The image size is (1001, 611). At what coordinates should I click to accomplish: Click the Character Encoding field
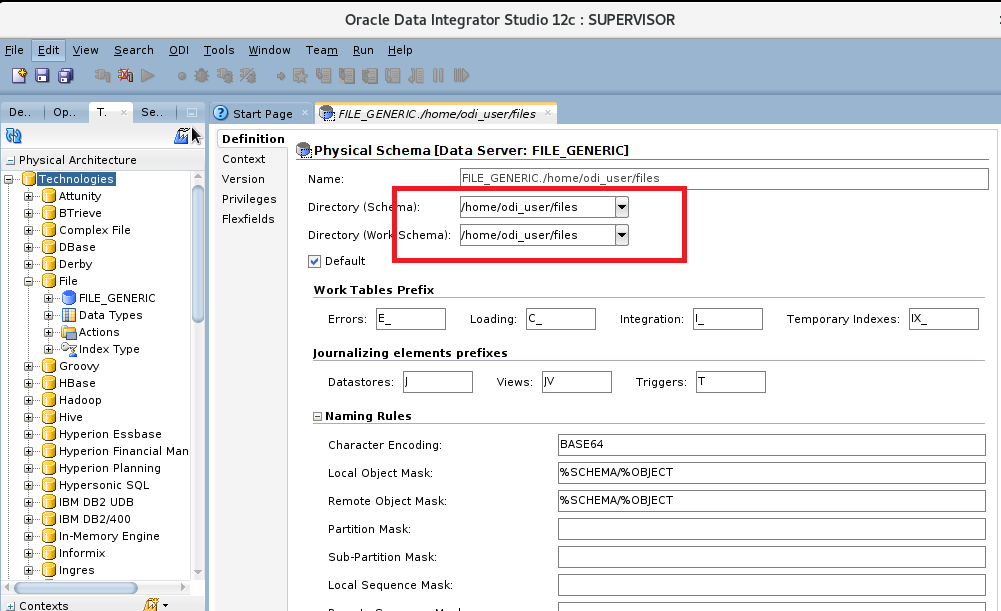[771, 444]
